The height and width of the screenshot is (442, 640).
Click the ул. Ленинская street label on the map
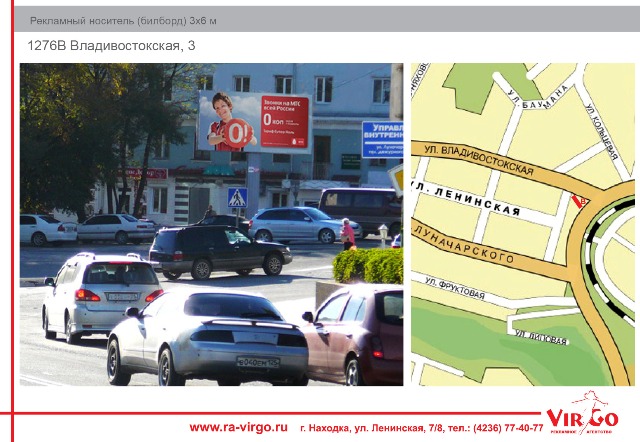point(468,199)
